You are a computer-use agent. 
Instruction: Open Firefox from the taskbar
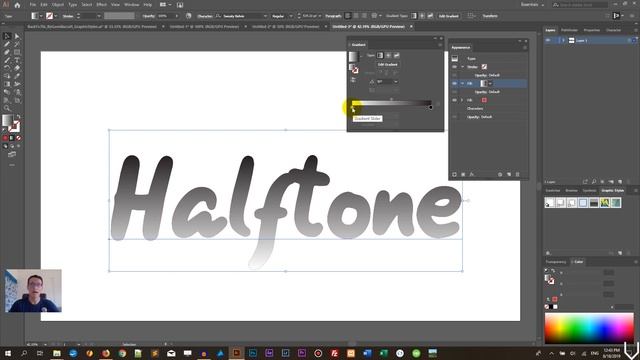pyautogui.click(x=106, y=353)
